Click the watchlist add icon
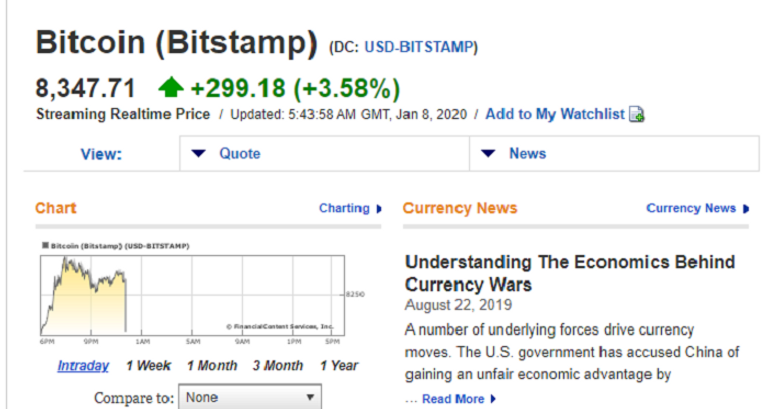 (x=637, y=115)
